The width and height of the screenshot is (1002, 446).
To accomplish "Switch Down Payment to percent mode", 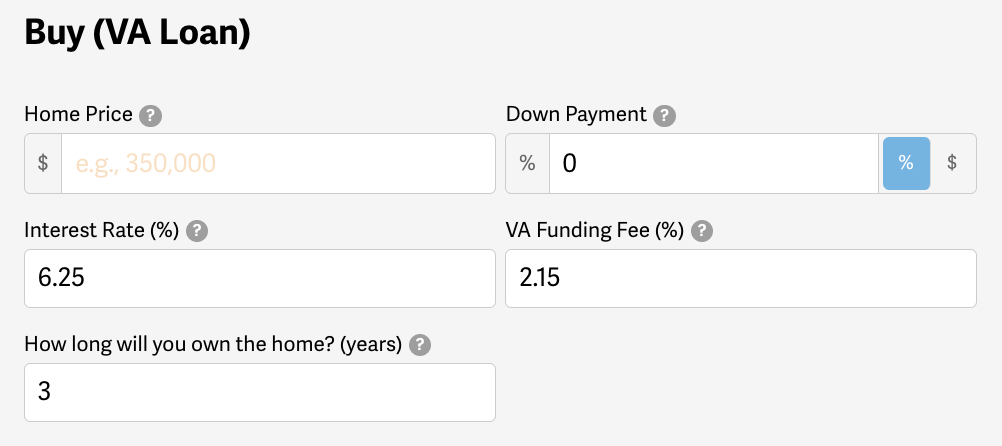I will click(x=906, y=163).
